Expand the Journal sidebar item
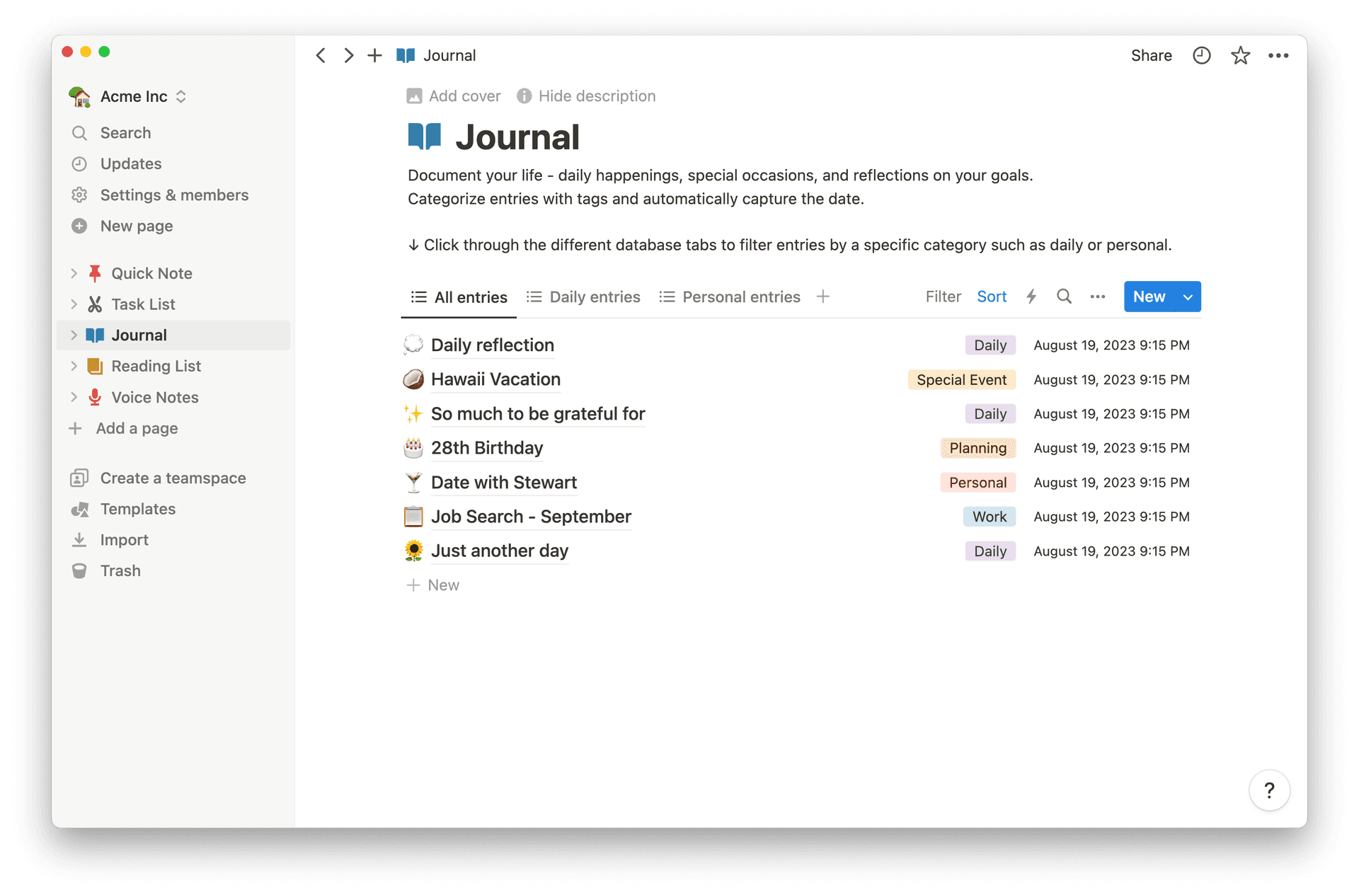The image size is (1359, 896). 76,334
